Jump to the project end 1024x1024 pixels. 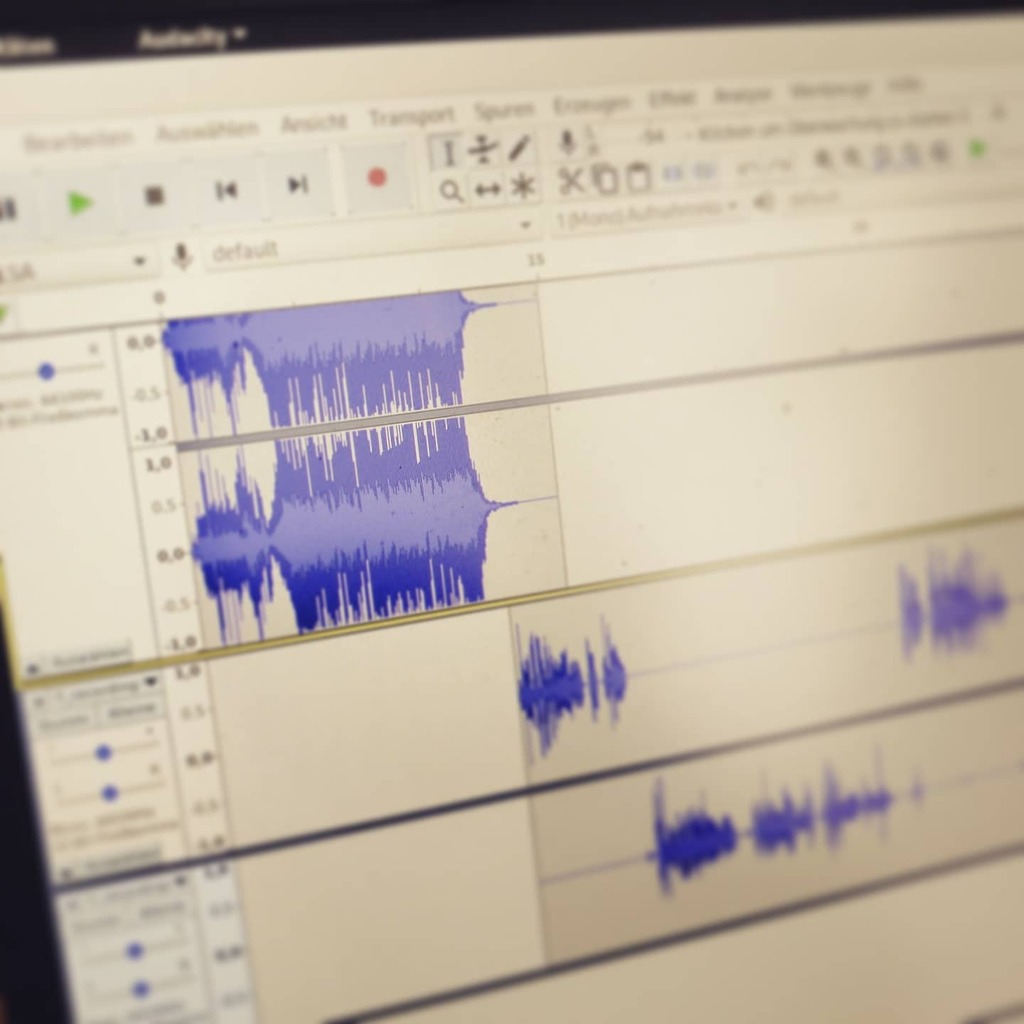[298, 185]
